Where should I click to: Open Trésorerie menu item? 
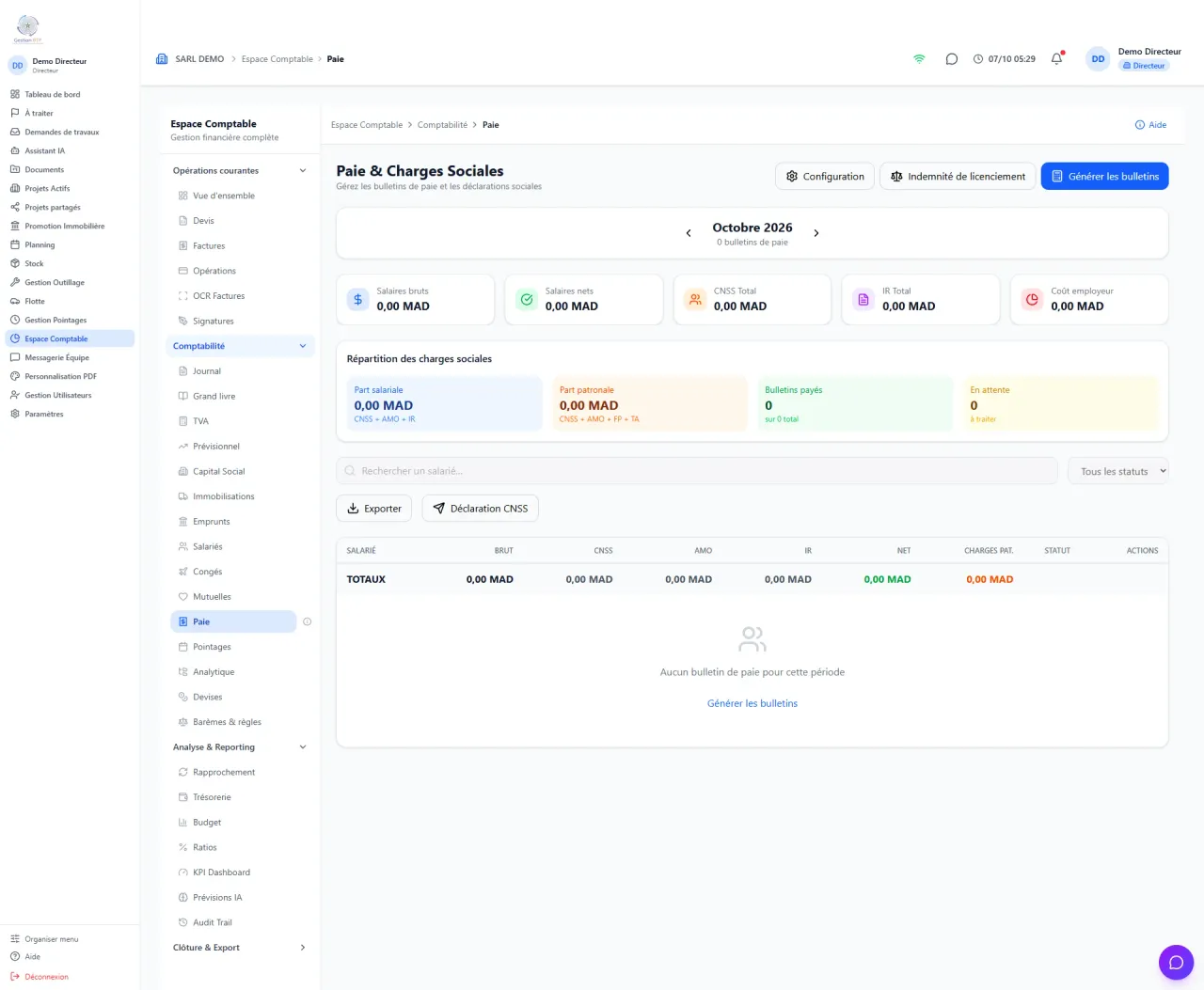(233, 797)
